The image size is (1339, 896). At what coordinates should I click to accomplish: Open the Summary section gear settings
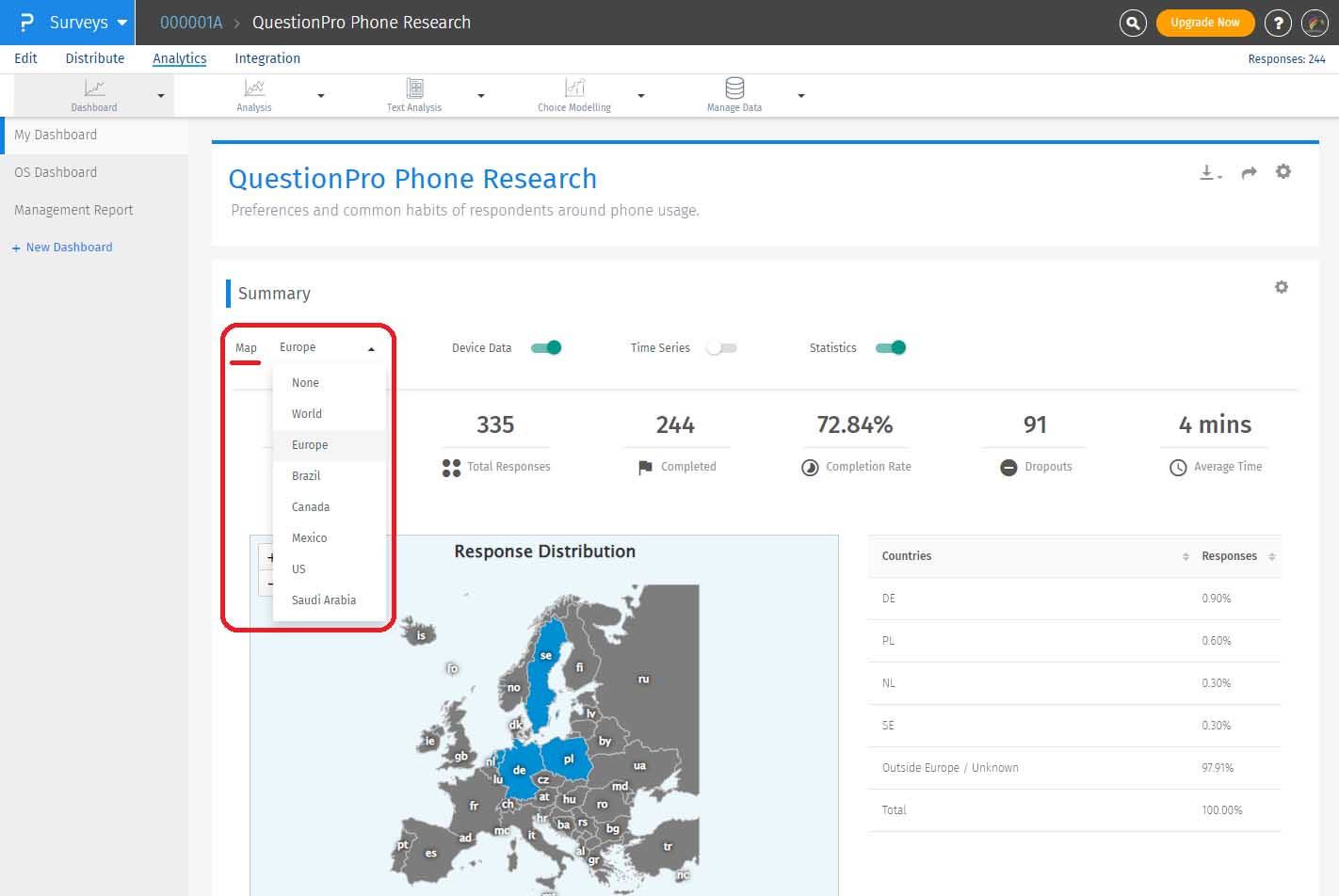[x=1281, y=287]
